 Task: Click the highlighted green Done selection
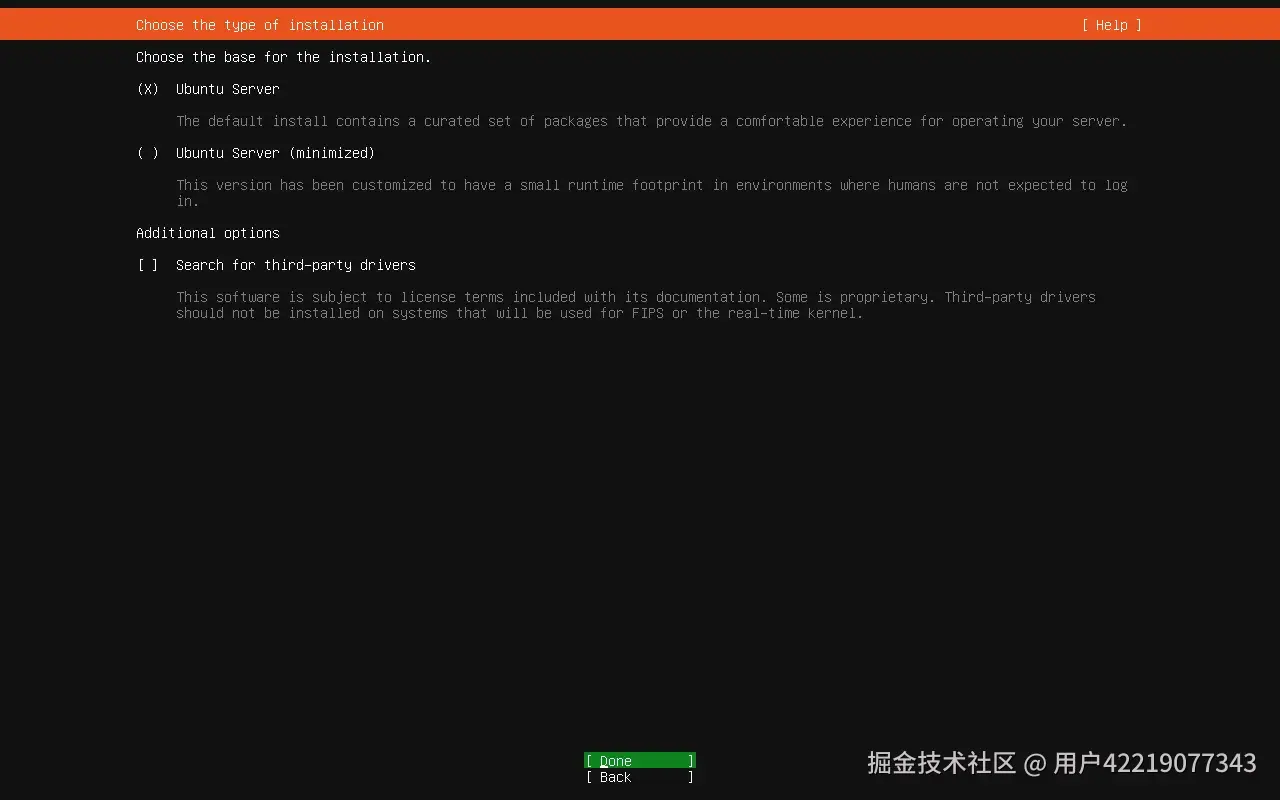pos(639,760)
